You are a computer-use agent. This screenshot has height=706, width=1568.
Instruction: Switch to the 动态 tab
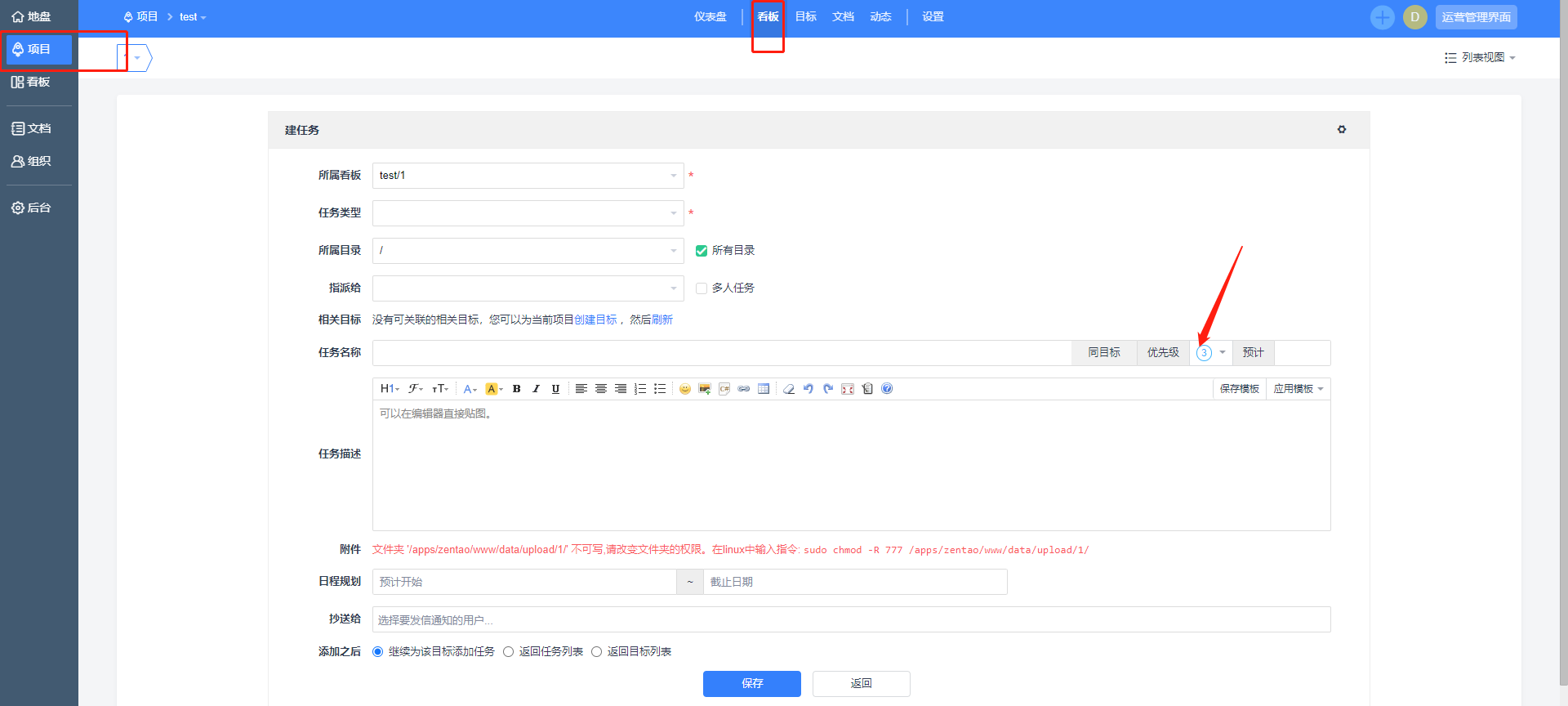[880, 17]
